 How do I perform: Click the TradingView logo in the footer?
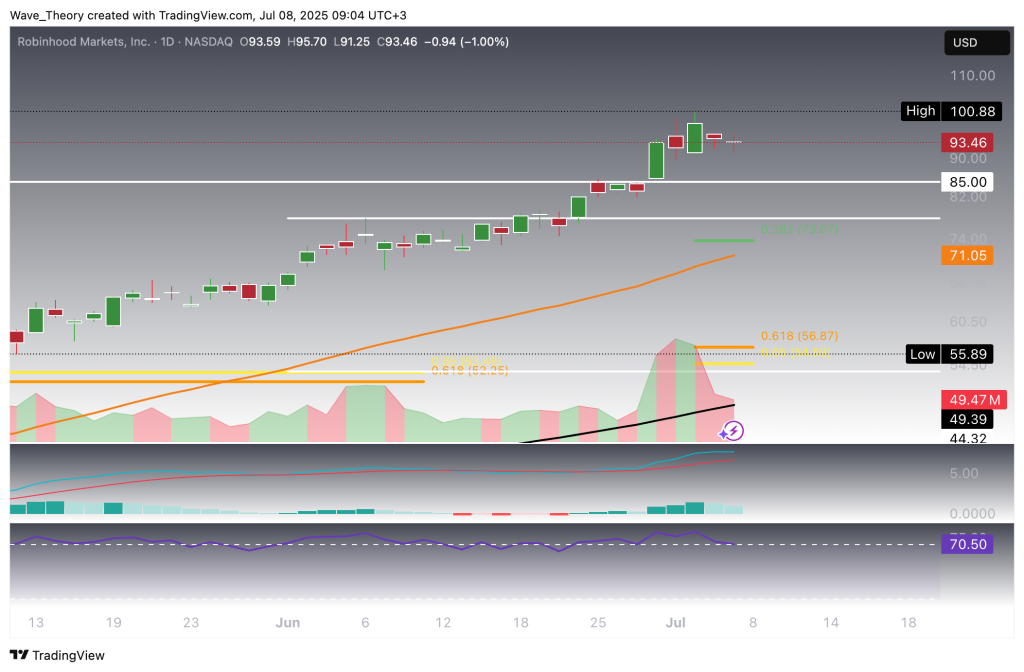pos(56,656)
